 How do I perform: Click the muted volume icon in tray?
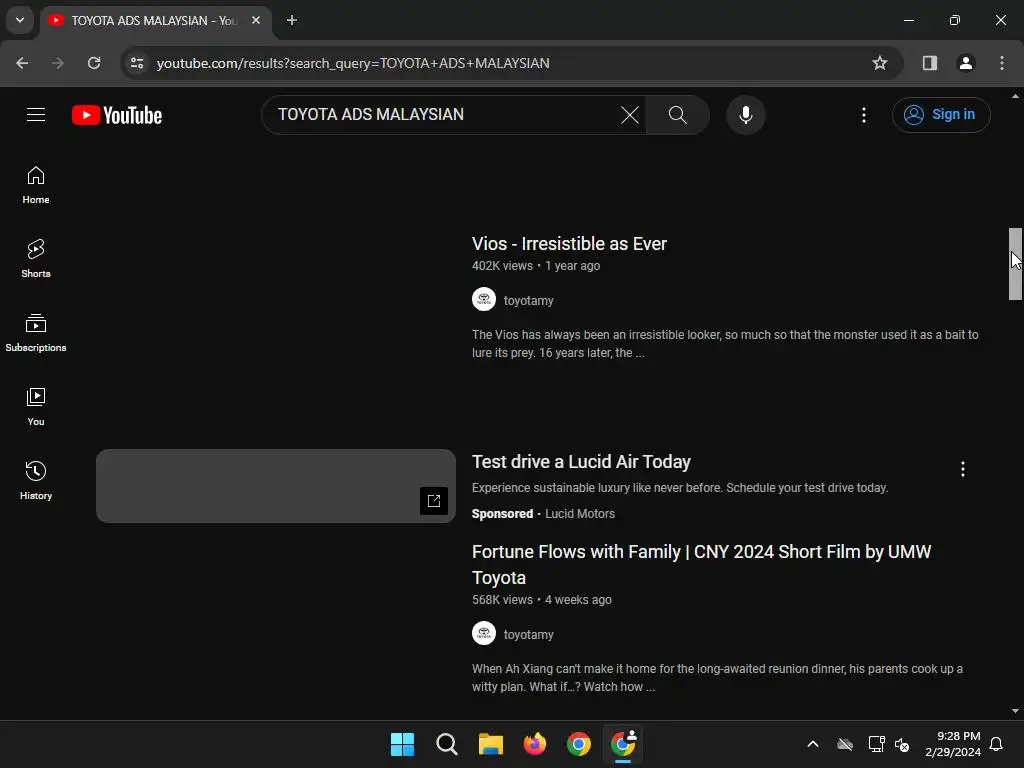coord(903,744)
